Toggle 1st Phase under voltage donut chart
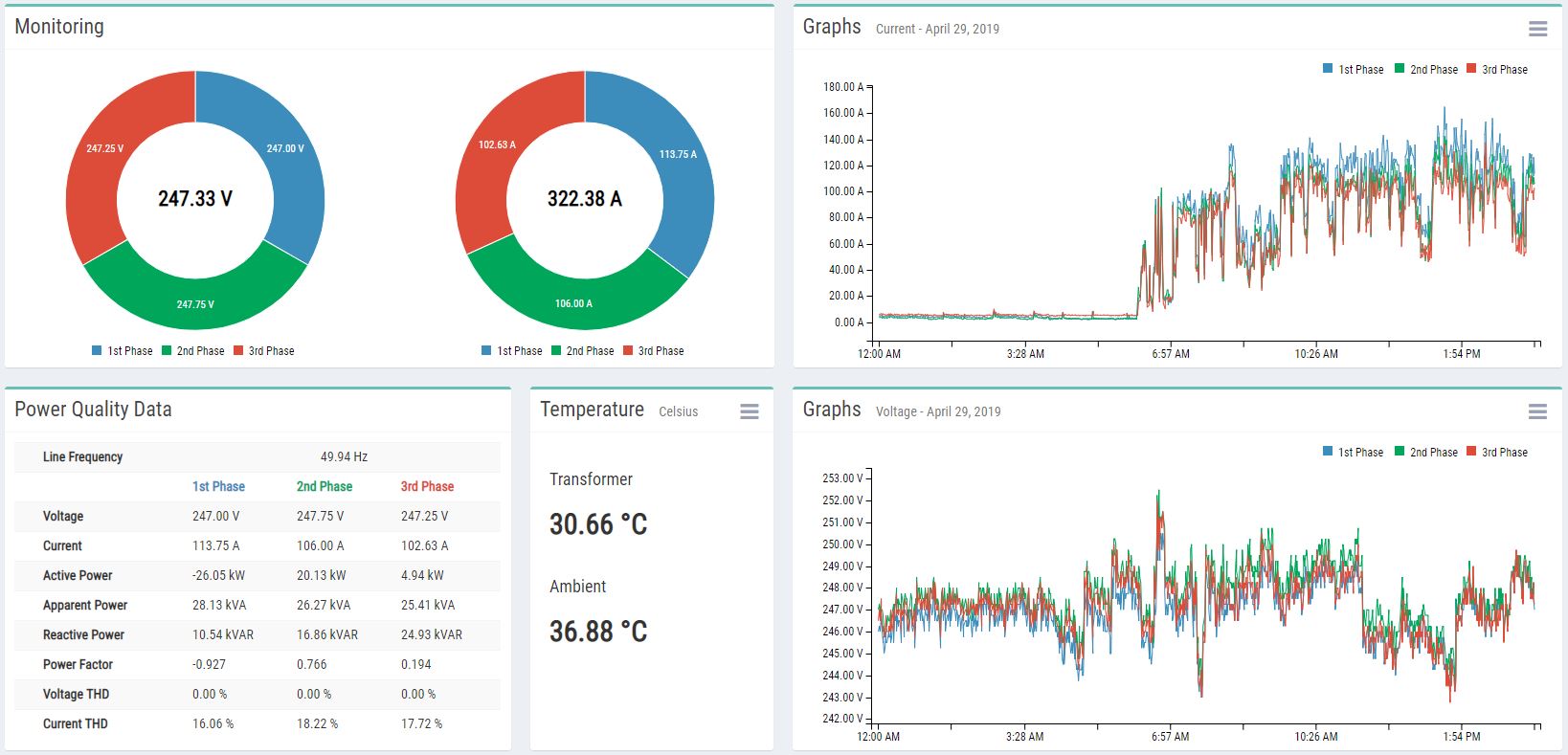Viewport: 1568px width, 755px height. [122, 351]
